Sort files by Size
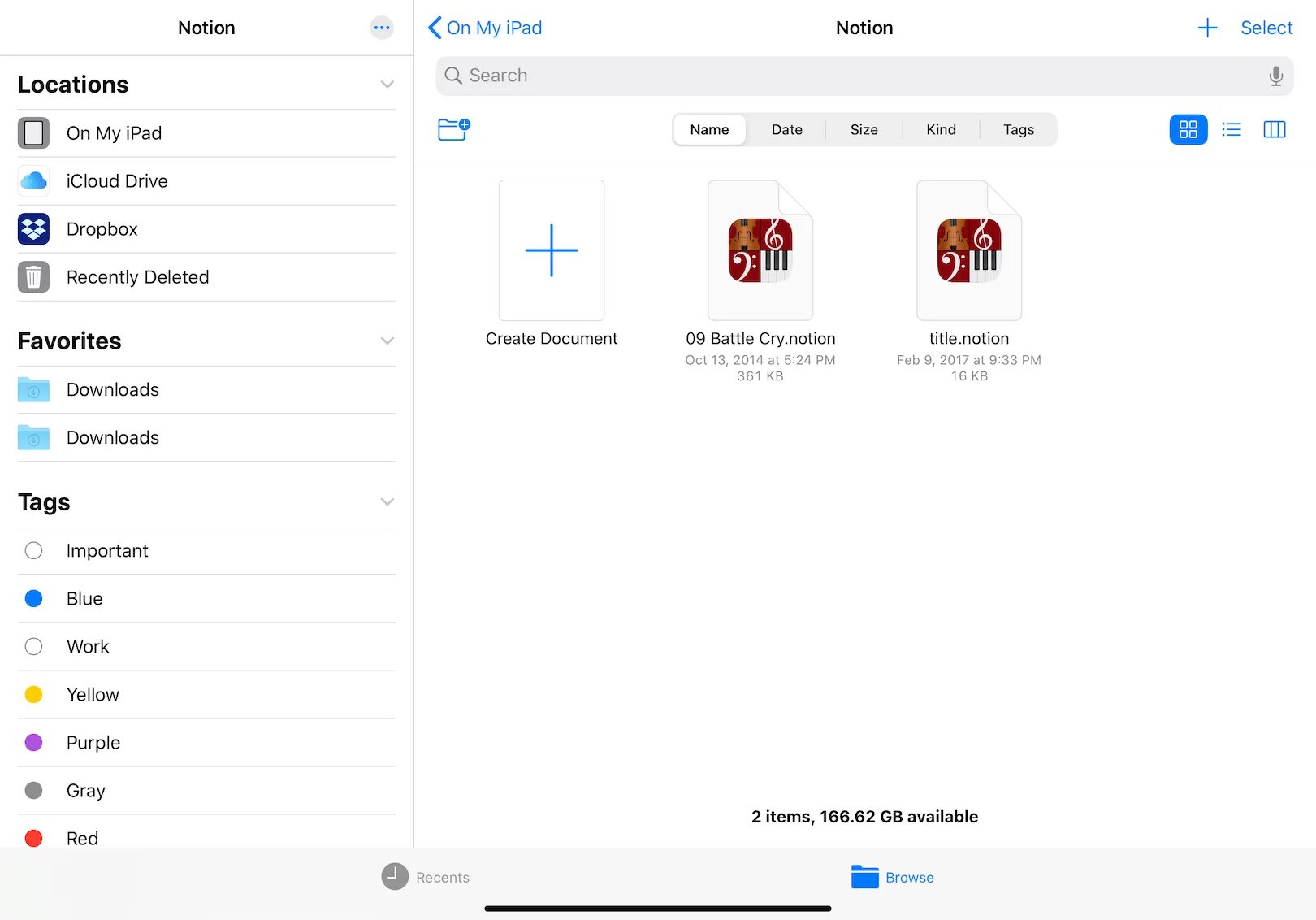Viewport: 1316px width, 920px height. [864, 129]
